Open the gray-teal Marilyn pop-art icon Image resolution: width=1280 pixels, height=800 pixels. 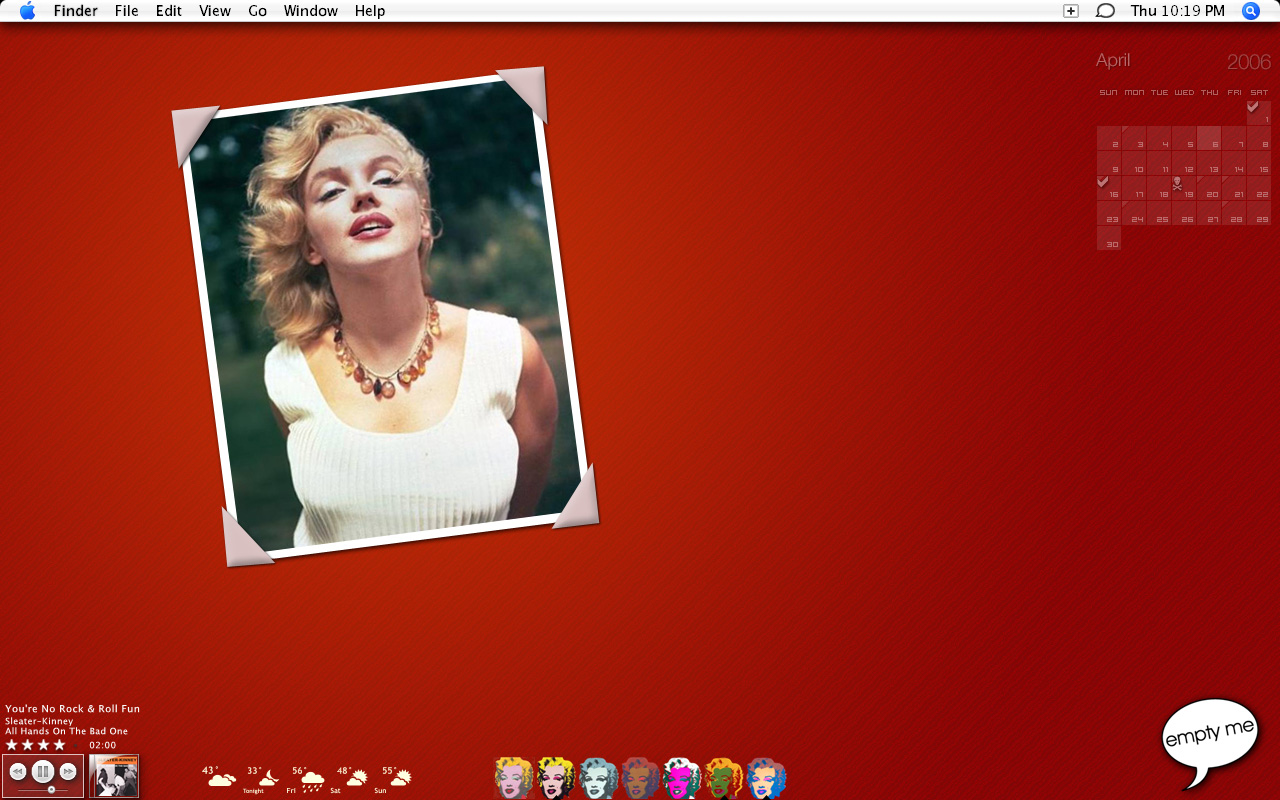coord(598,778)
